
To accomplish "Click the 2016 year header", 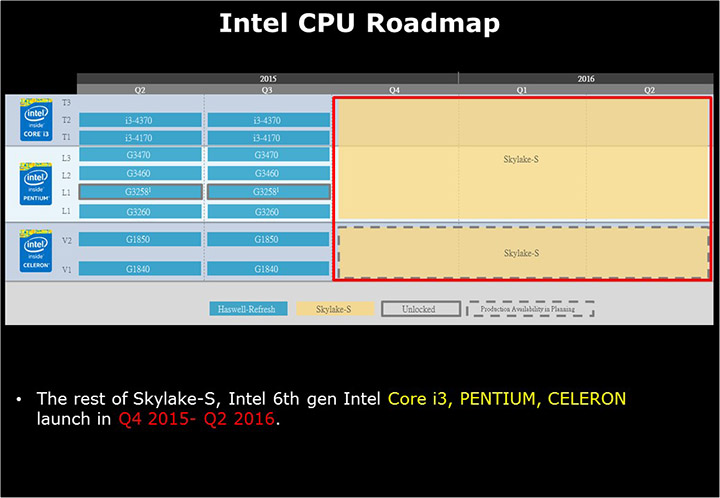I will 586,78.
